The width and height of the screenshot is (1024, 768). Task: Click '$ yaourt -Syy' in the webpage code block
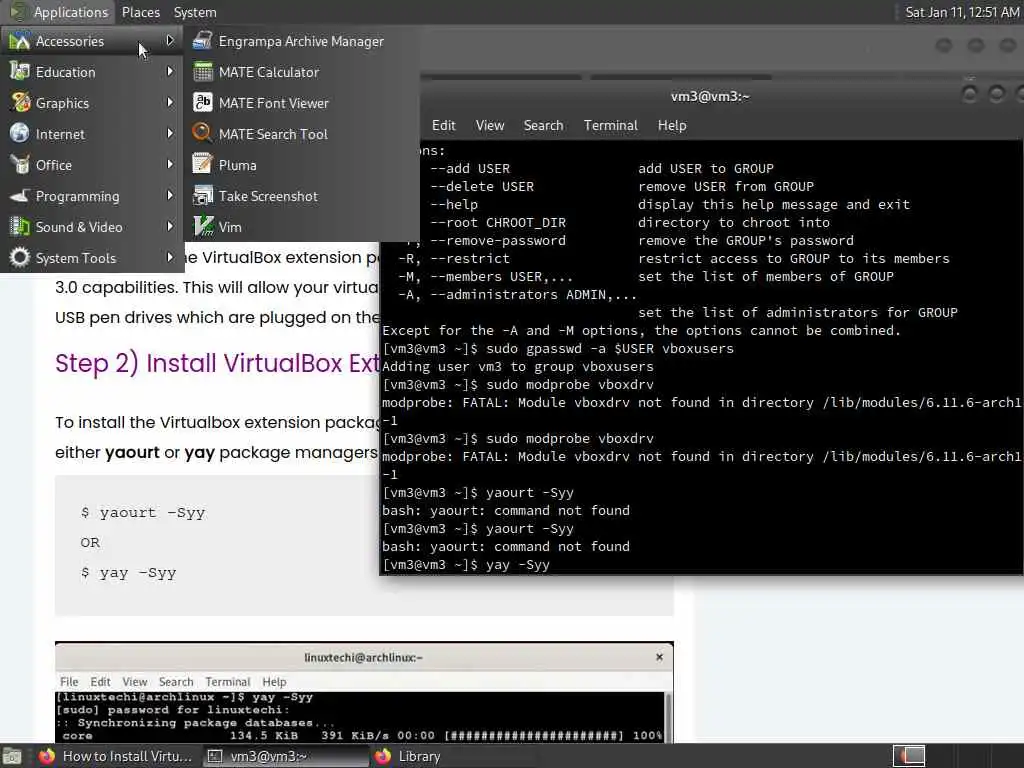click(x=143, y=513)
